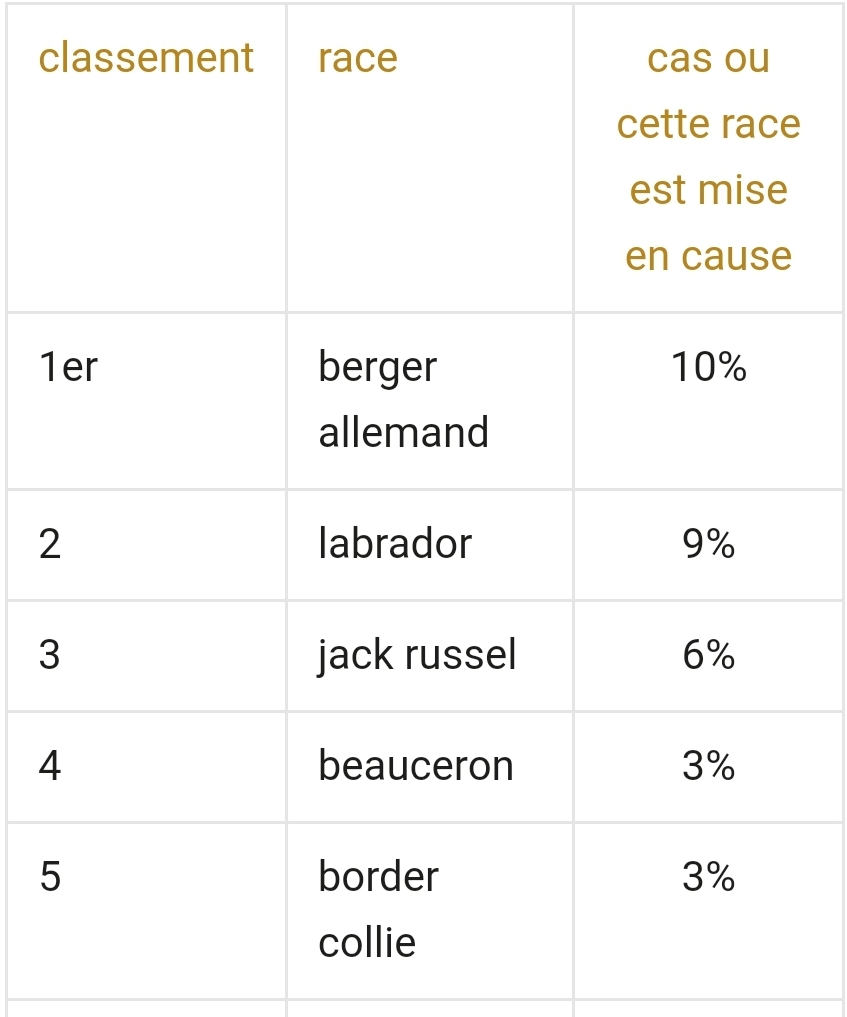Click the 'jack russel' race cell
Viewport: 847px width, 1017px height.
(x=417, y=656)
